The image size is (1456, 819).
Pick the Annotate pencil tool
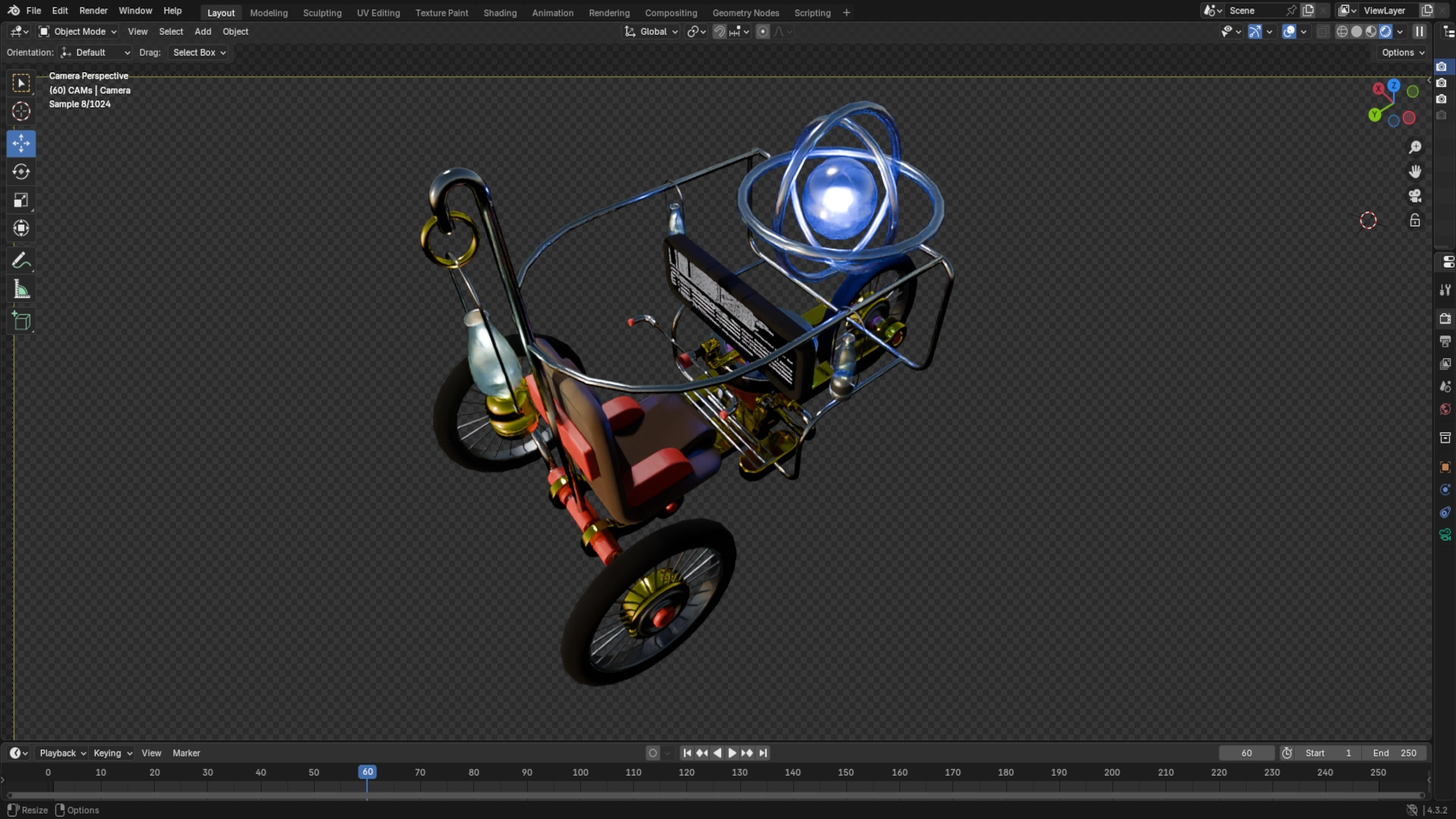(21, 262)
